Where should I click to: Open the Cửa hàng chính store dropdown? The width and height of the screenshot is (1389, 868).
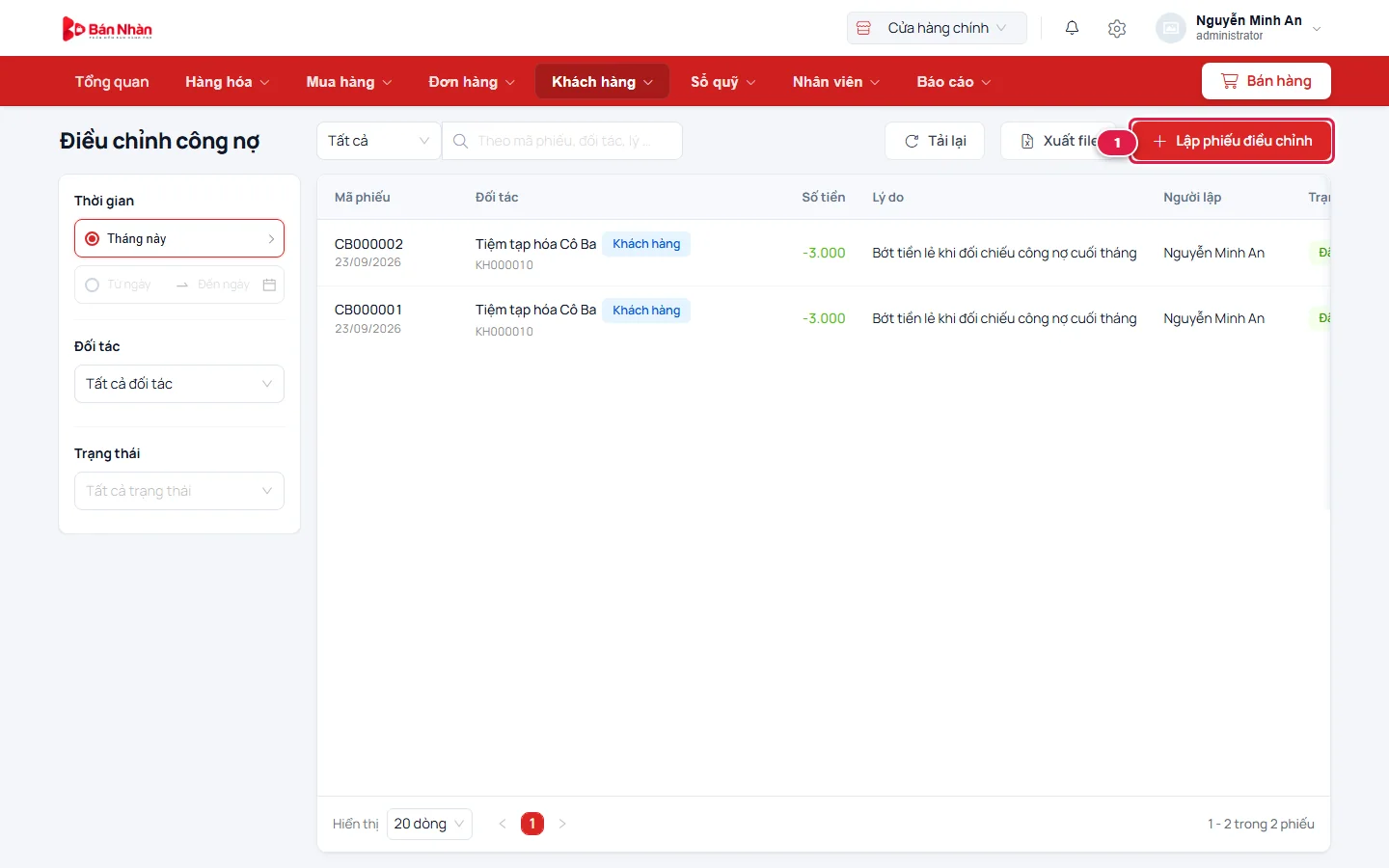[937, 28]
